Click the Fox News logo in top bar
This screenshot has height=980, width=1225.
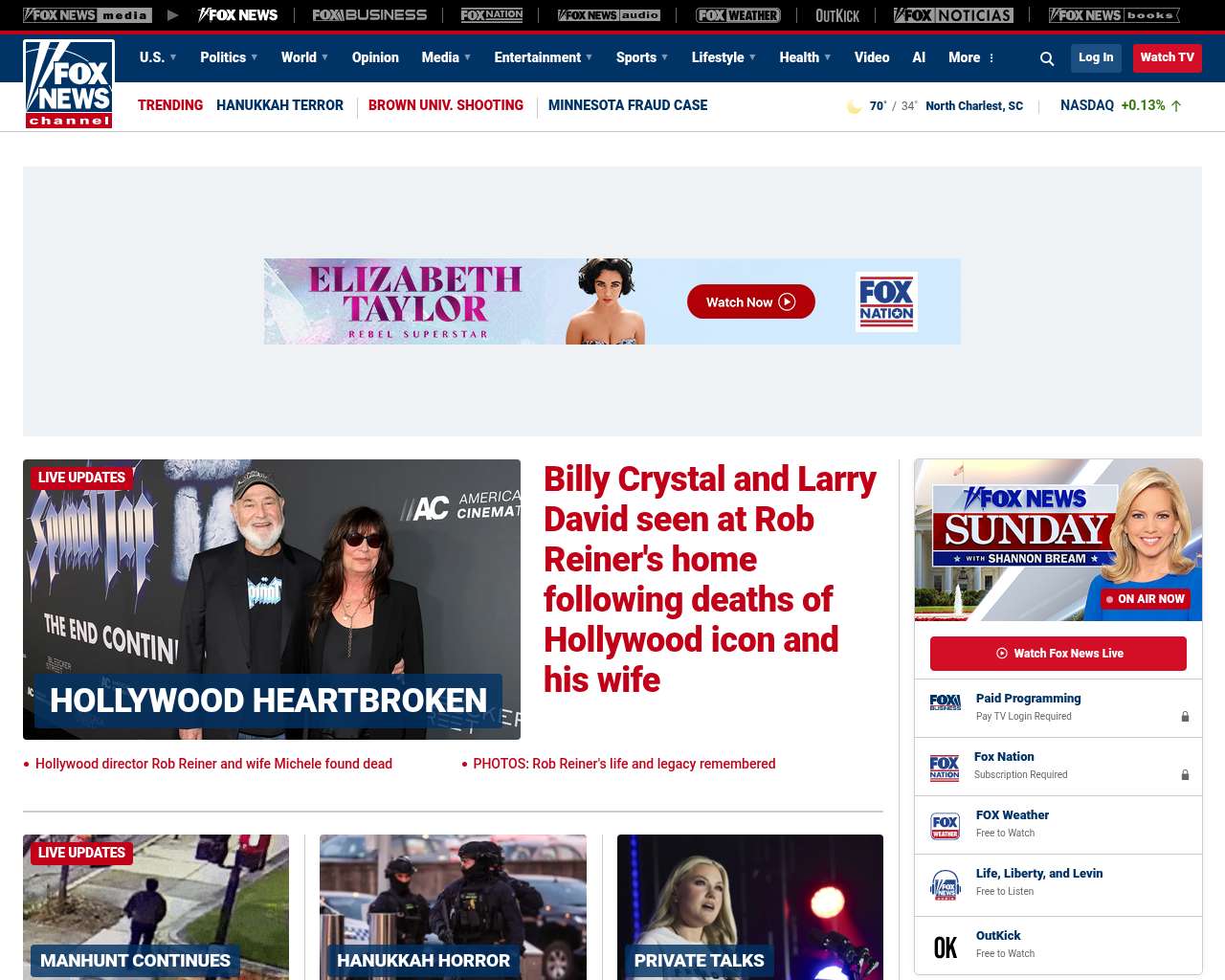(x=237, y=15)
